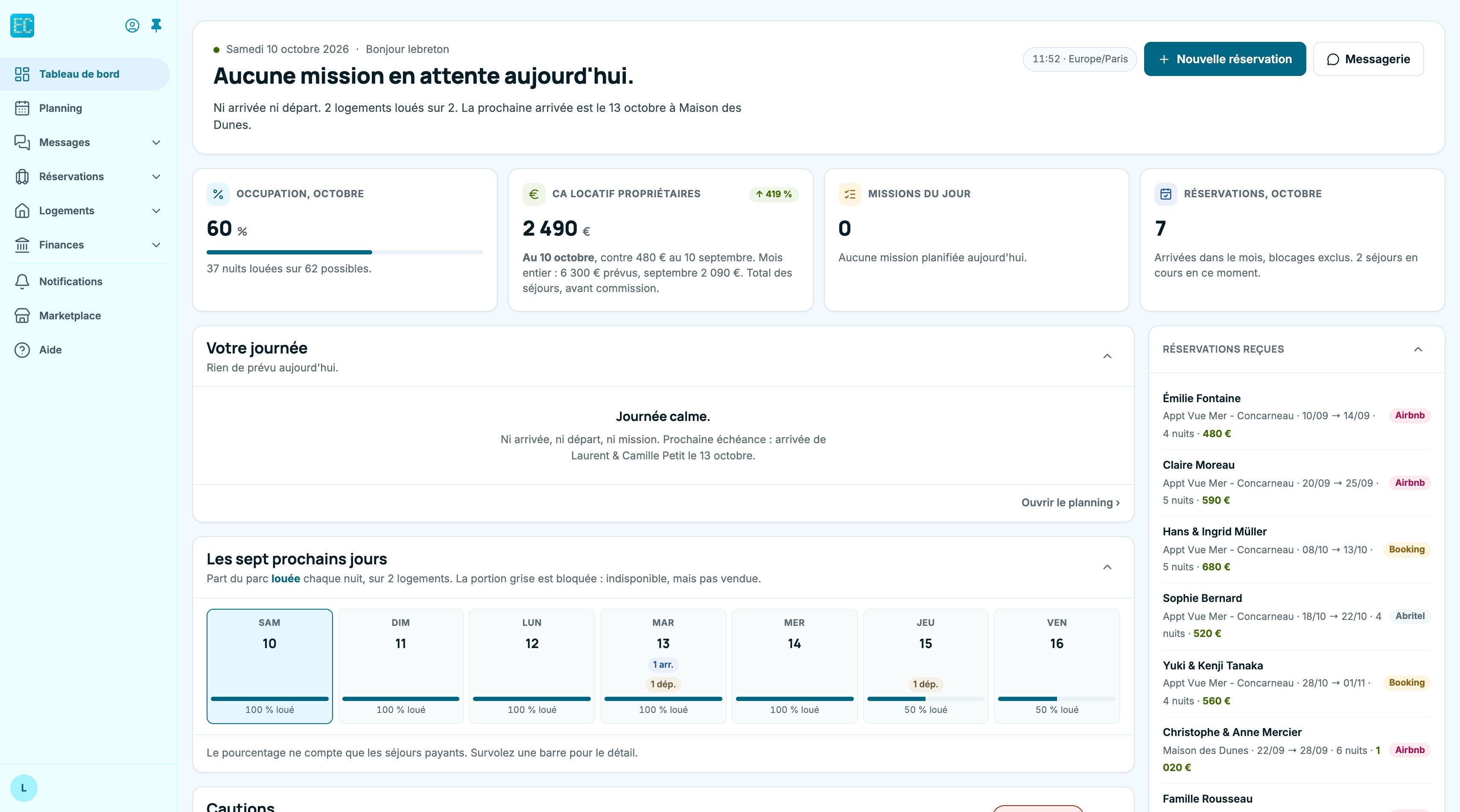1460x812 pixels.
Task: Expand the Messages submenu chevron
Action: 156,143
